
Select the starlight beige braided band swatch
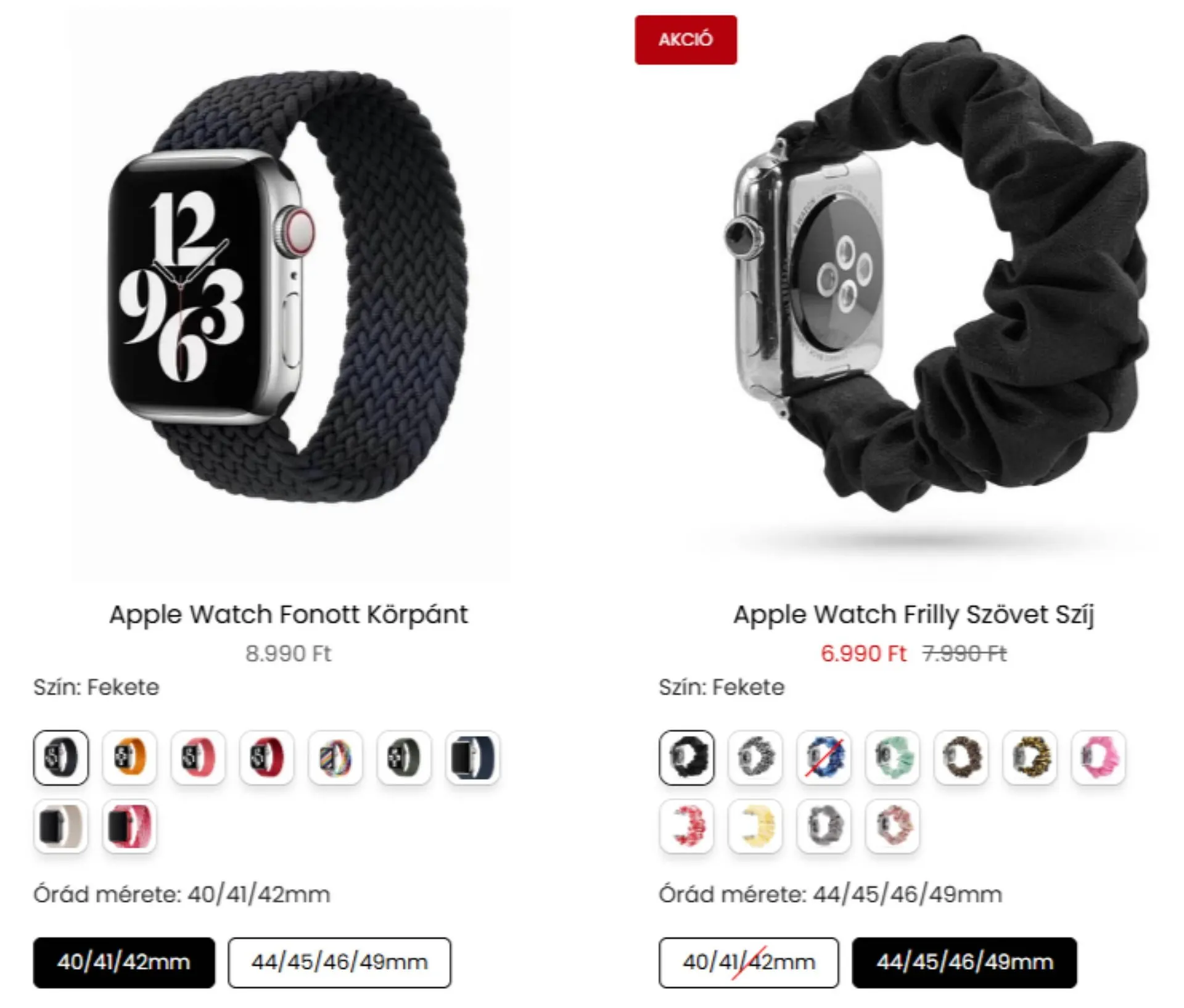point(60,826)
